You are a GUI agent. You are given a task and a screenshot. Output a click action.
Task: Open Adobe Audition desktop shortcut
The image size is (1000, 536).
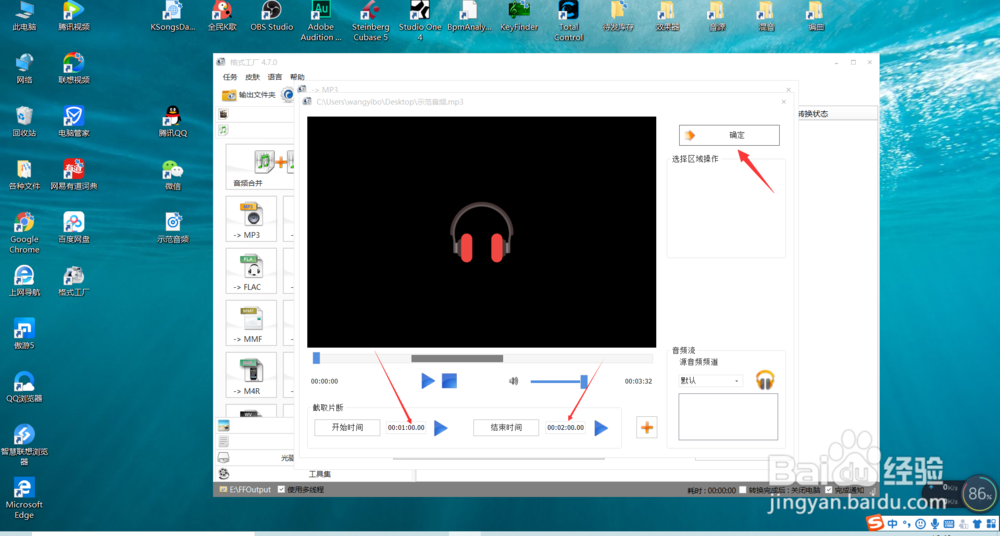coord(321,21)
